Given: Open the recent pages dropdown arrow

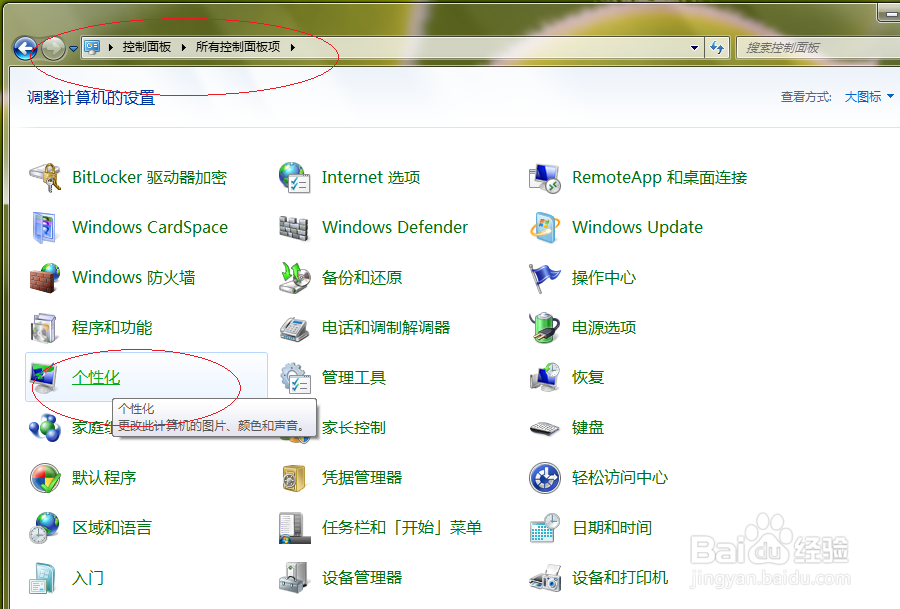Looking at the screenshot, I should [73, 49].
